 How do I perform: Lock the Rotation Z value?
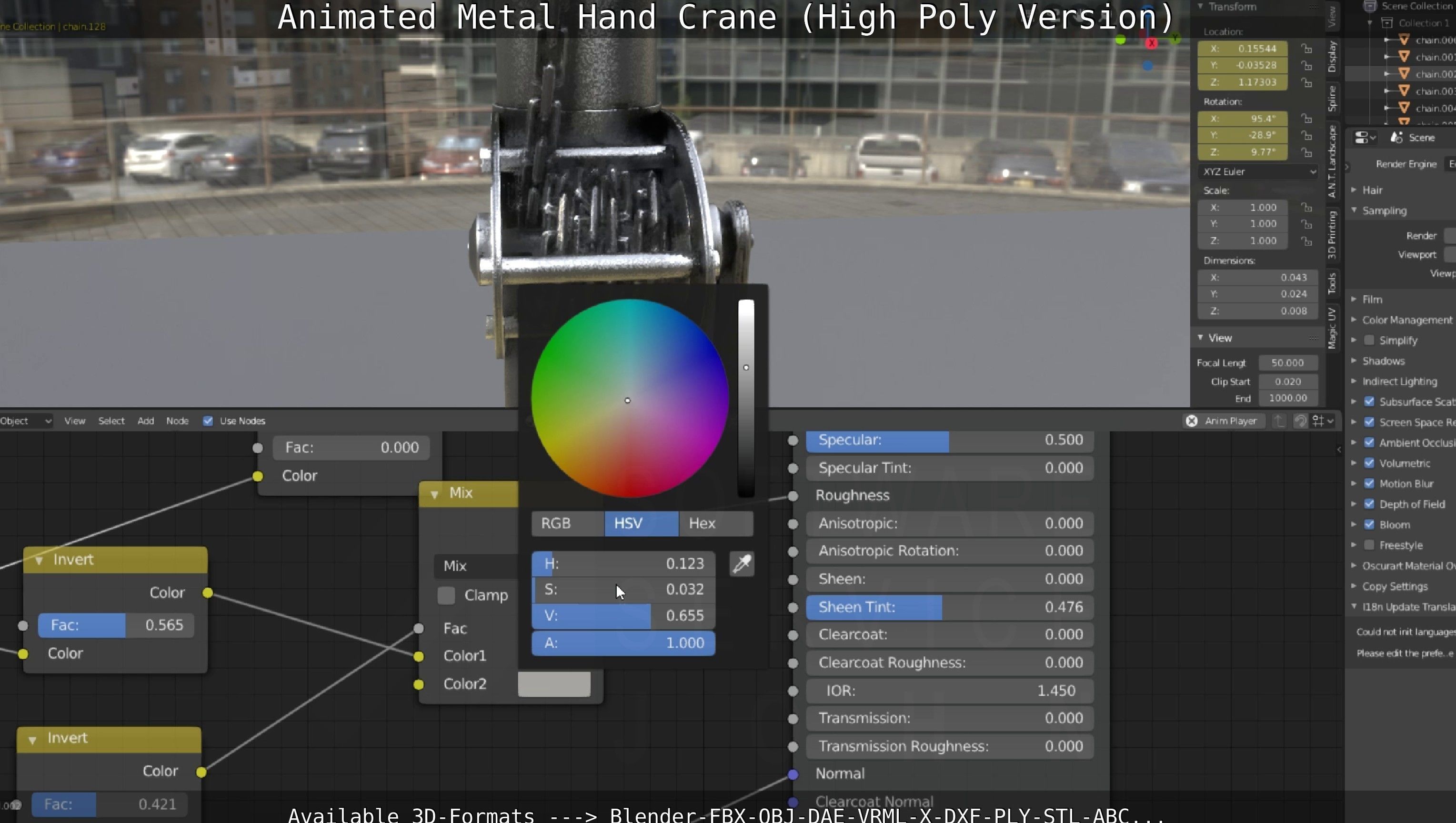1306,152
